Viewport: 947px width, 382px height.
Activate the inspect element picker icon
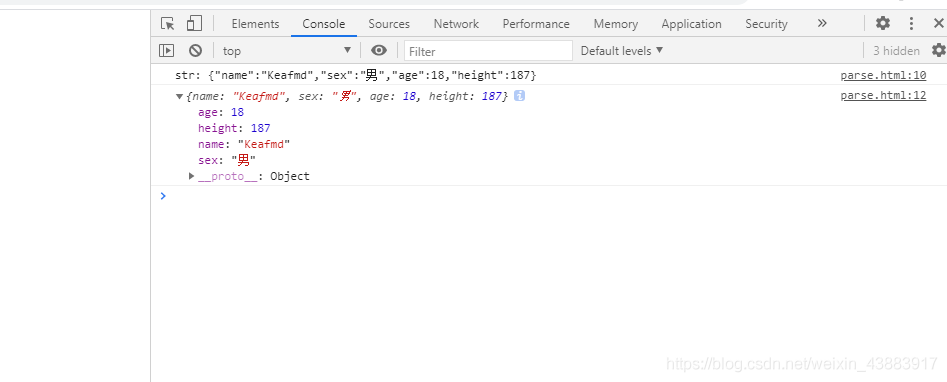click(167, 24)
